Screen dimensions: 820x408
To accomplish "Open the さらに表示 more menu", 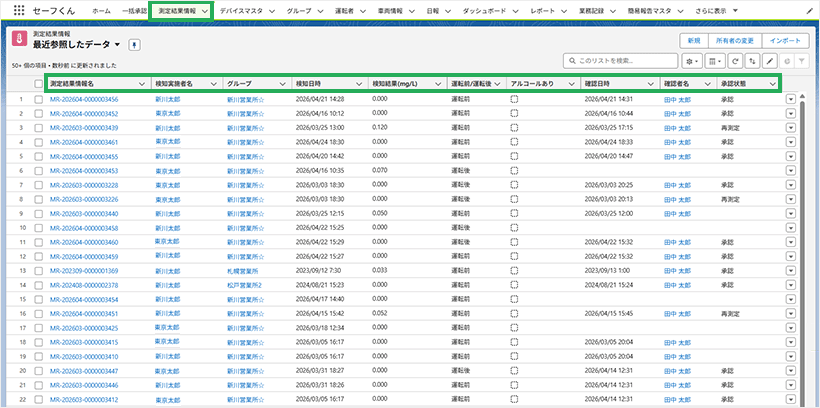I will 716,10.
